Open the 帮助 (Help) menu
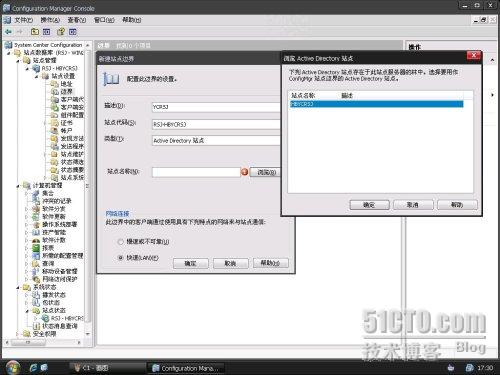This screenshot has width=500, height=375. tap(131, 20)
